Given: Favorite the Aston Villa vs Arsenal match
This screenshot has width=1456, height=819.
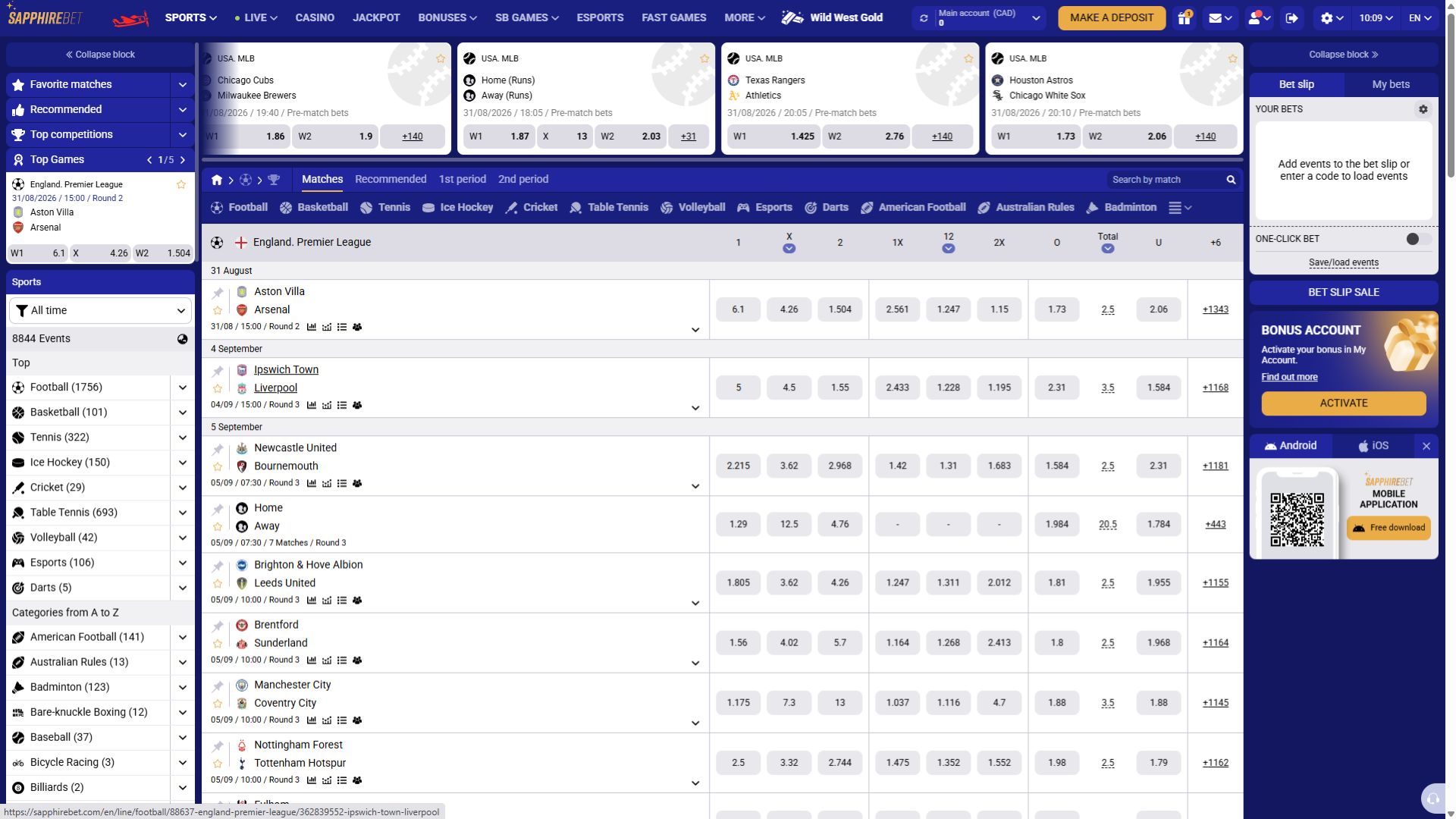Looking at the screenshot, I should coord(218,310).
